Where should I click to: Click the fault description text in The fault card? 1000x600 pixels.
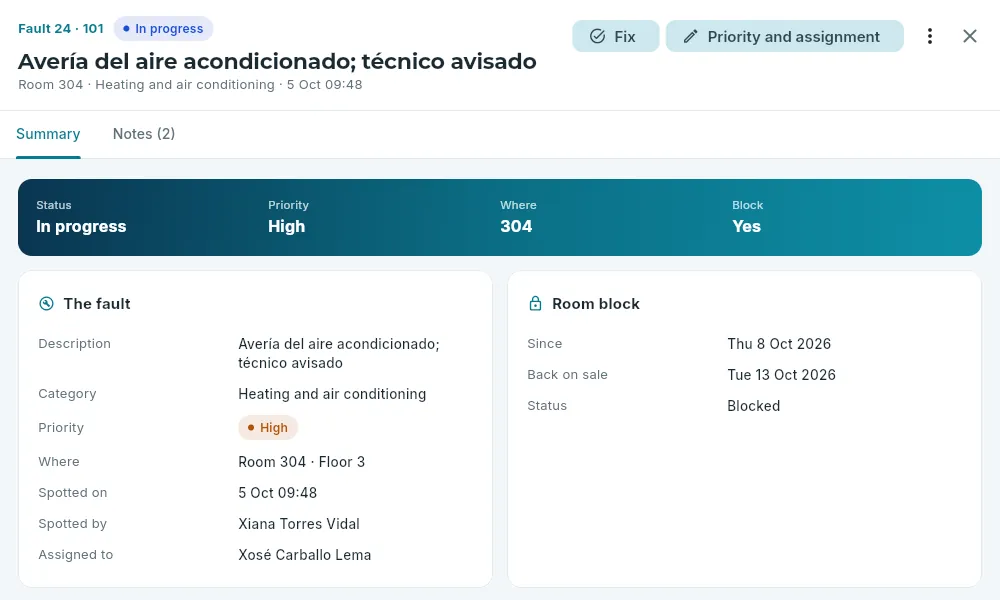point(339,353)
